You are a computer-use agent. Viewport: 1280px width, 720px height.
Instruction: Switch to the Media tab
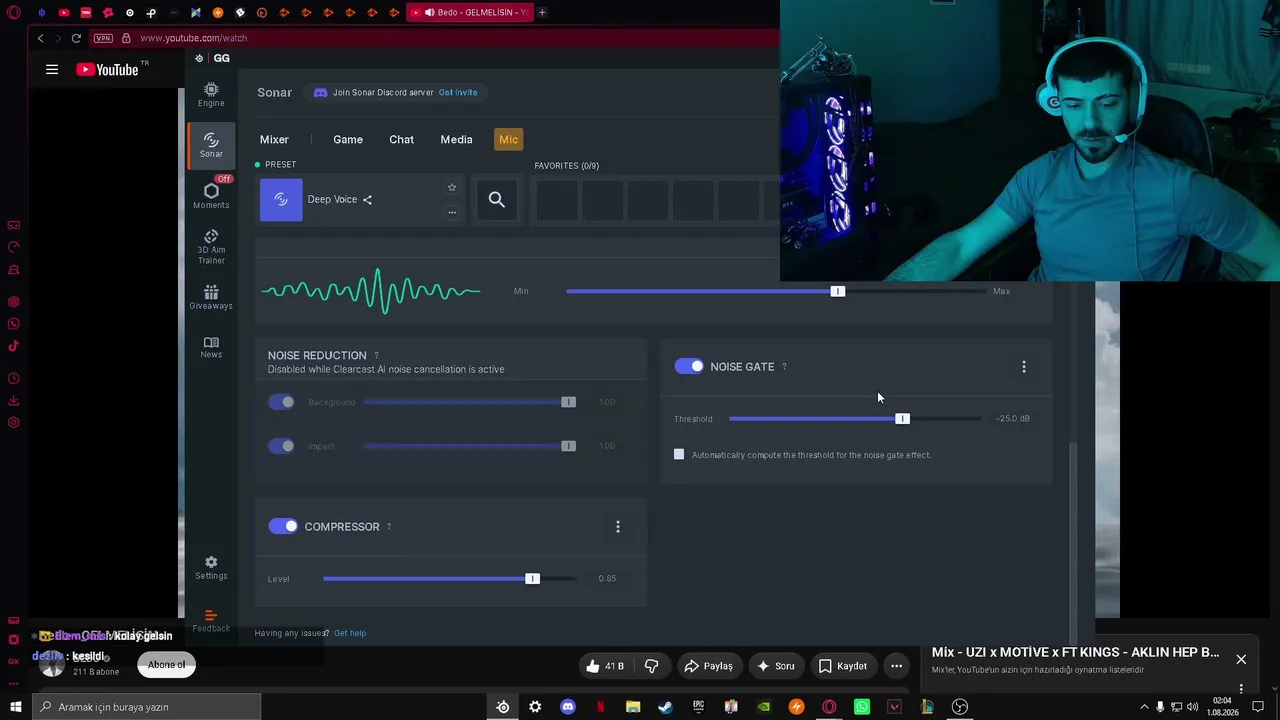456,140
